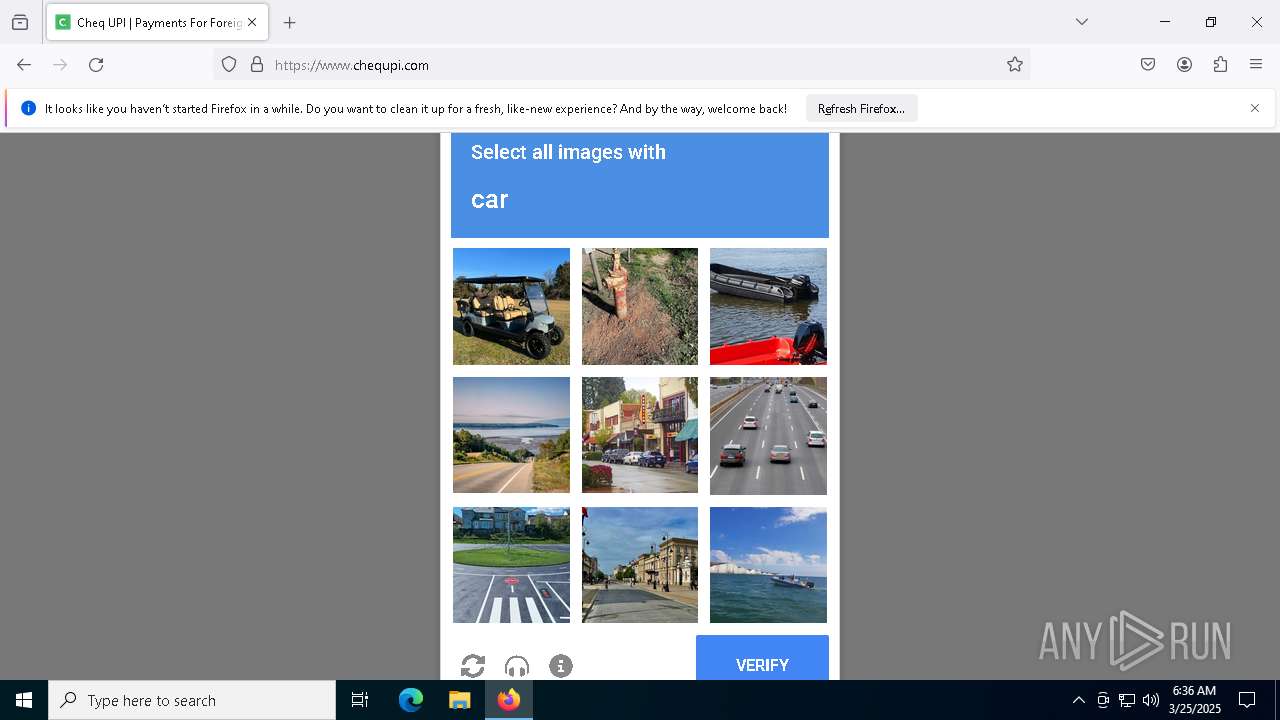Screen dimensions: 1280x720
Task: Click the Refresh Firefox button
Action: pos(861,109)
